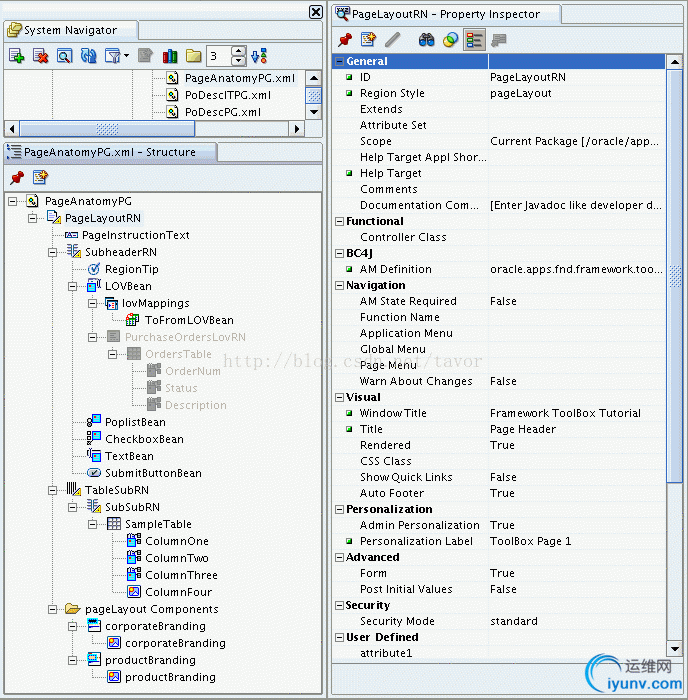688x700 pixels.
Task: Decrease the level spinner value below 3
Action: point(238,61)
